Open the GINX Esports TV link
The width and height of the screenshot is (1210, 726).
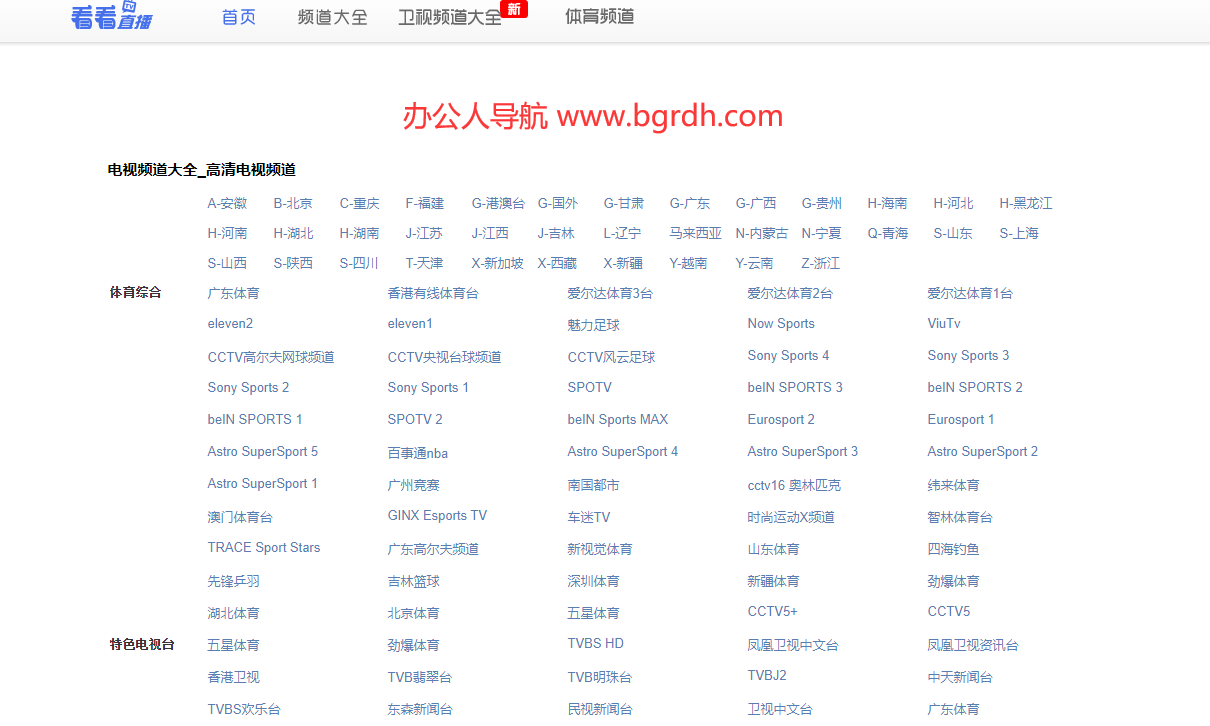[x=437, y=515]
